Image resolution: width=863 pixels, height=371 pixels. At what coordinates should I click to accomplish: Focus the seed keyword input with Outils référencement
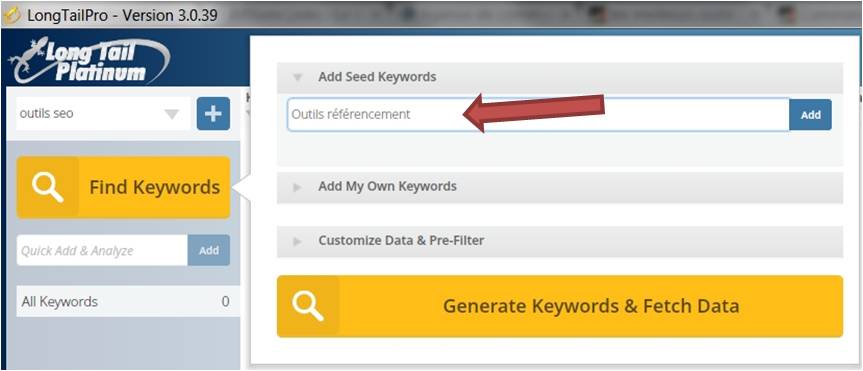click(538, 114)
